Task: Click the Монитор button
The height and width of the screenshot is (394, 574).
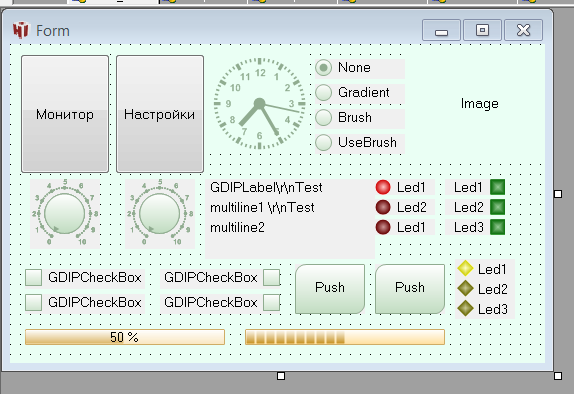Action: click(x=65, y=114)
